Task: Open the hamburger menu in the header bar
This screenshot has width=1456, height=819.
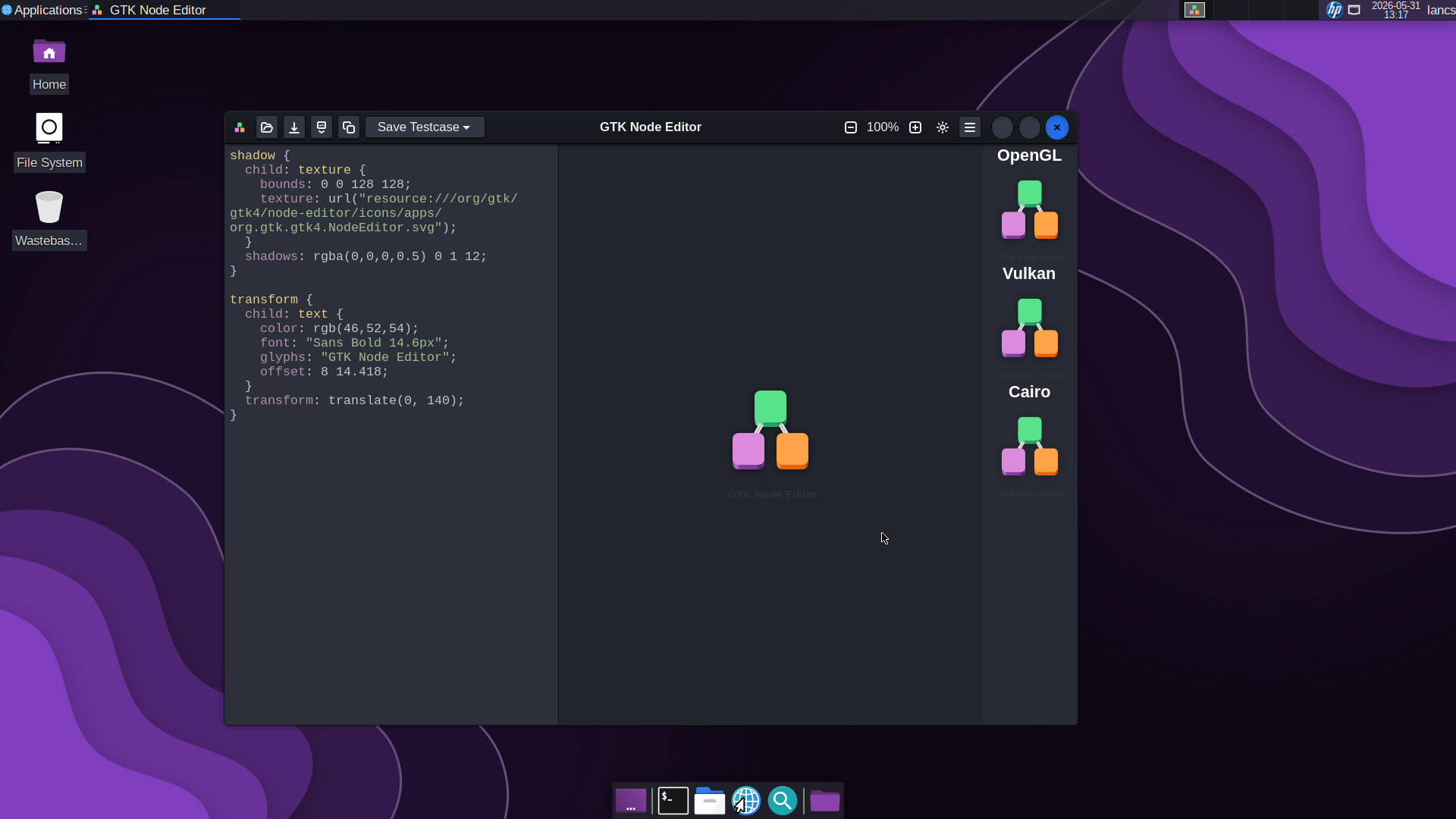Action: [970, 127]
